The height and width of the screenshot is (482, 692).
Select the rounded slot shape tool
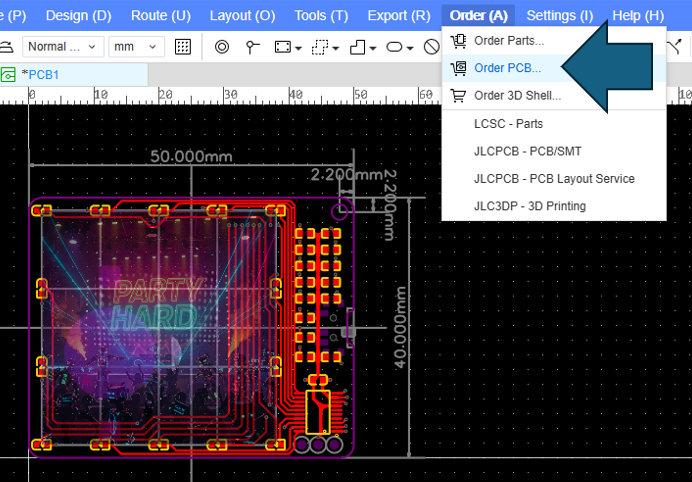point(394,47)
